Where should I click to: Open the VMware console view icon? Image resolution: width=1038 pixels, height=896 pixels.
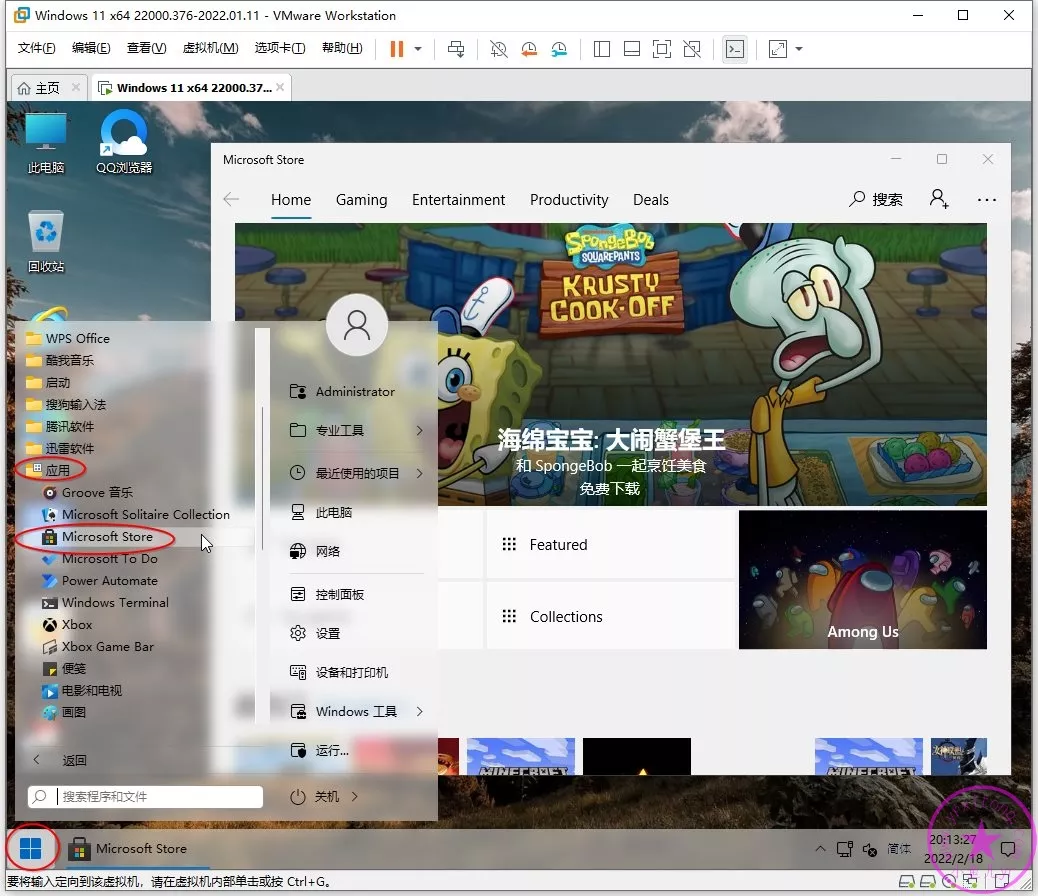tap(735, 49)
